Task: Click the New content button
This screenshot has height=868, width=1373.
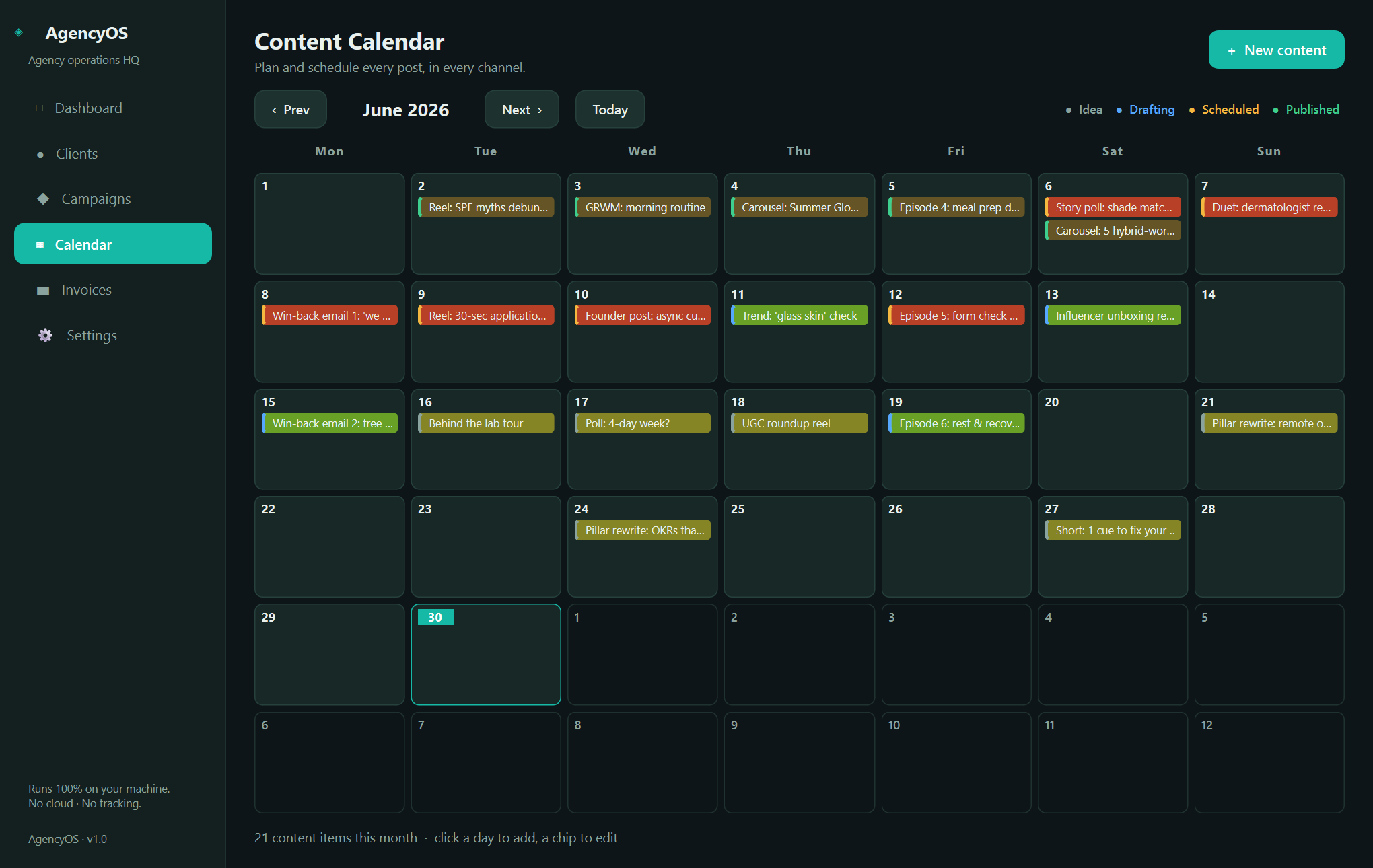Action: [1276, 50]
